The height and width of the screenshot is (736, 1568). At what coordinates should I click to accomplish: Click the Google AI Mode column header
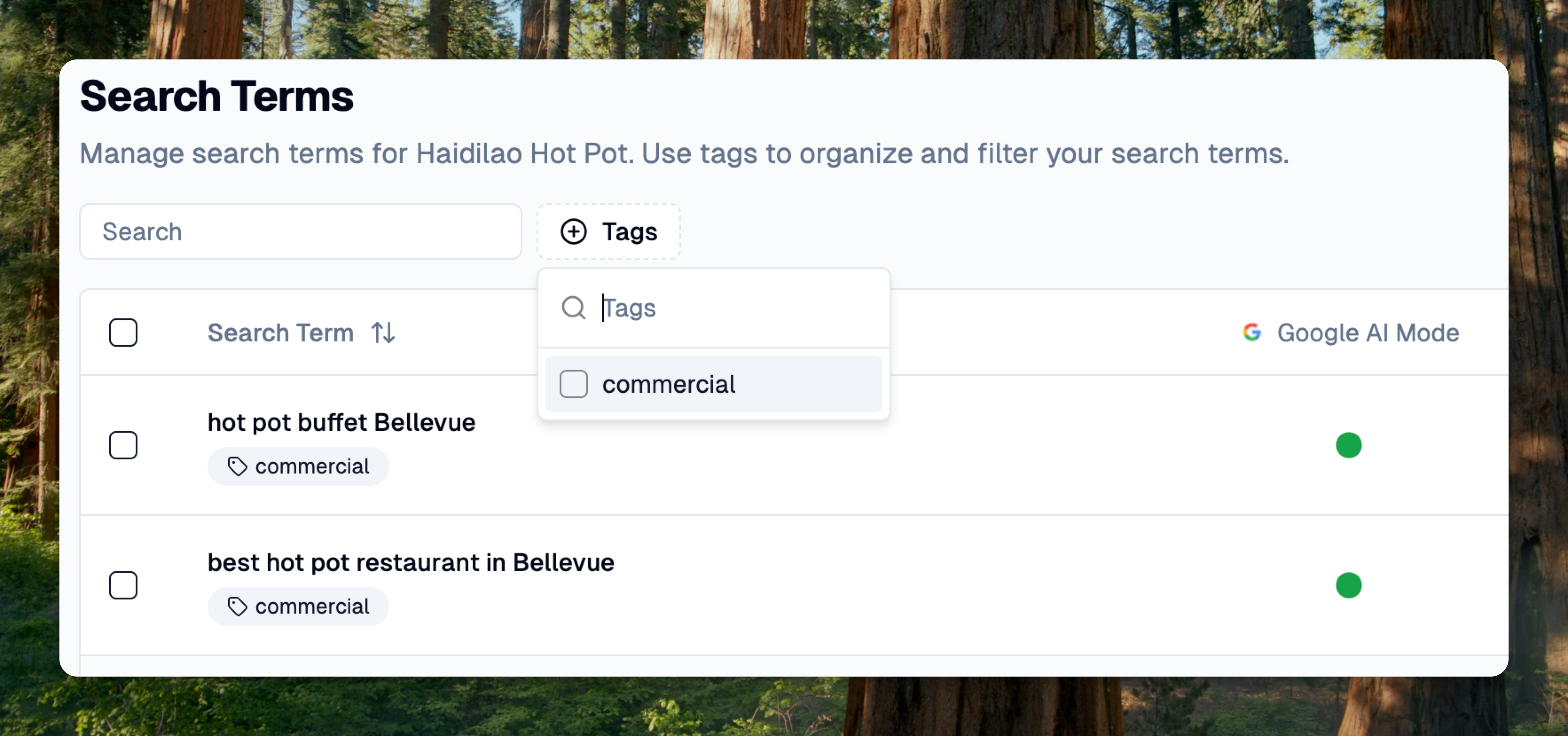pyautogui.click(x=1367, y=333)
